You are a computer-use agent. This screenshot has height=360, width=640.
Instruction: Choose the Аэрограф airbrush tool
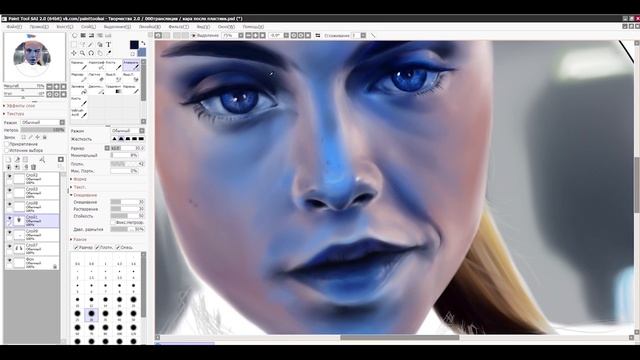point(97,65)
